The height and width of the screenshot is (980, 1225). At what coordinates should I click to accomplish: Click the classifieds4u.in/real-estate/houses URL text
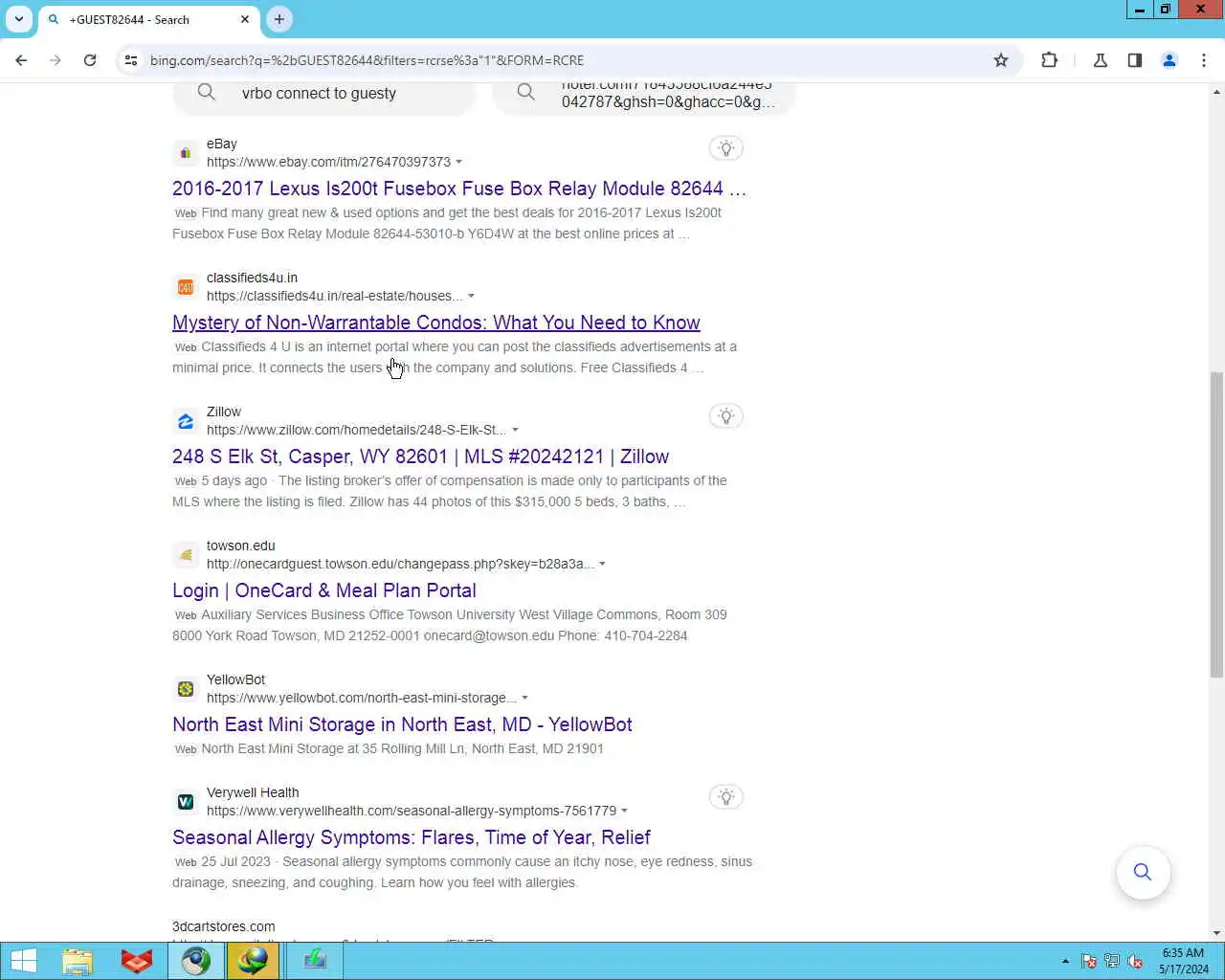[334, 296]
